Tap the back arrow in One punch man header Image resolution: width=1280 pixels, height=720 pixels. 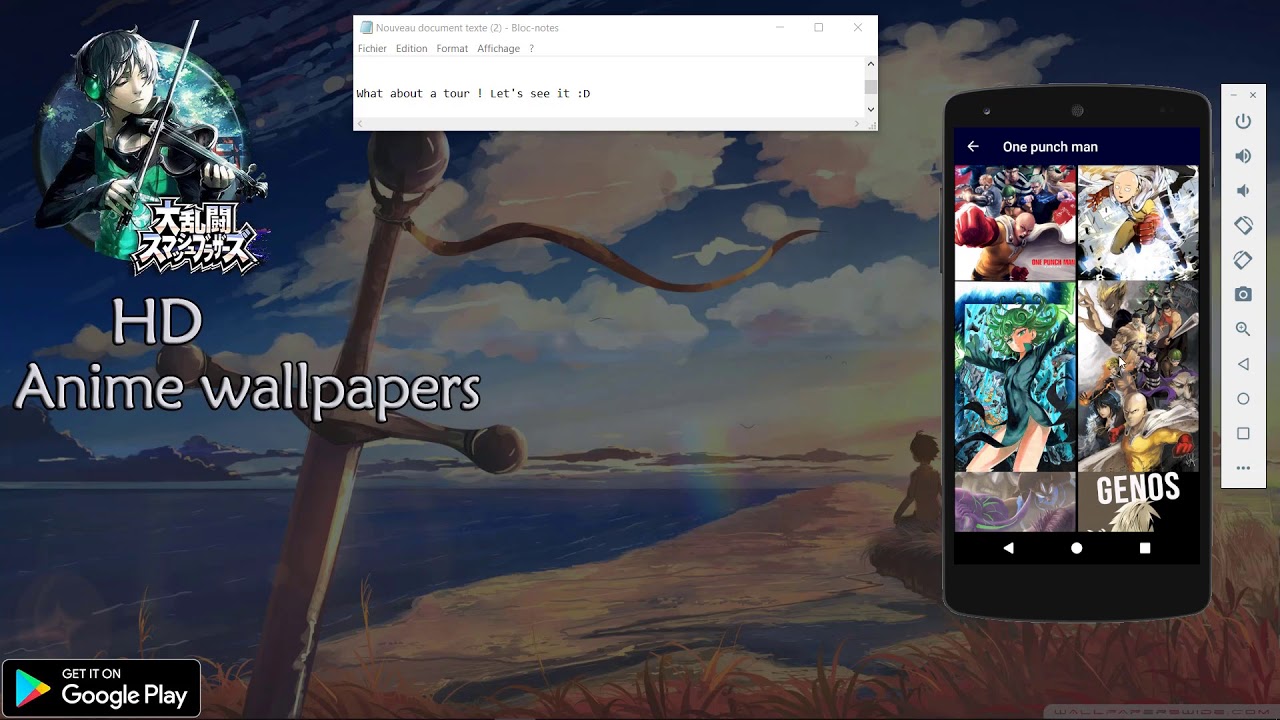click(973, 146)
